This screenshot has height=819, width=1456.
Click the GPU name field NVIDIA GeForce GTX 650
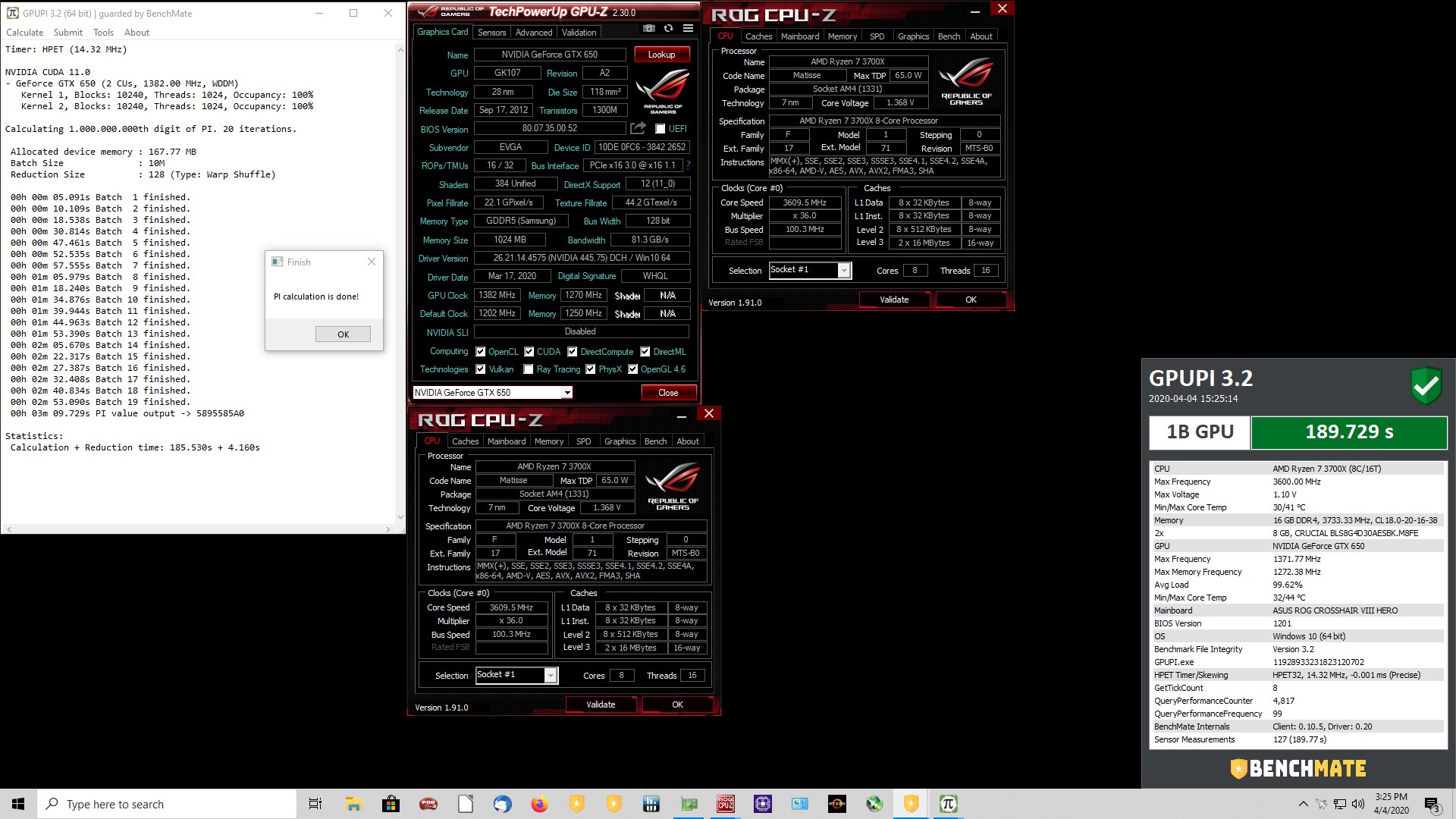[550, 55]
